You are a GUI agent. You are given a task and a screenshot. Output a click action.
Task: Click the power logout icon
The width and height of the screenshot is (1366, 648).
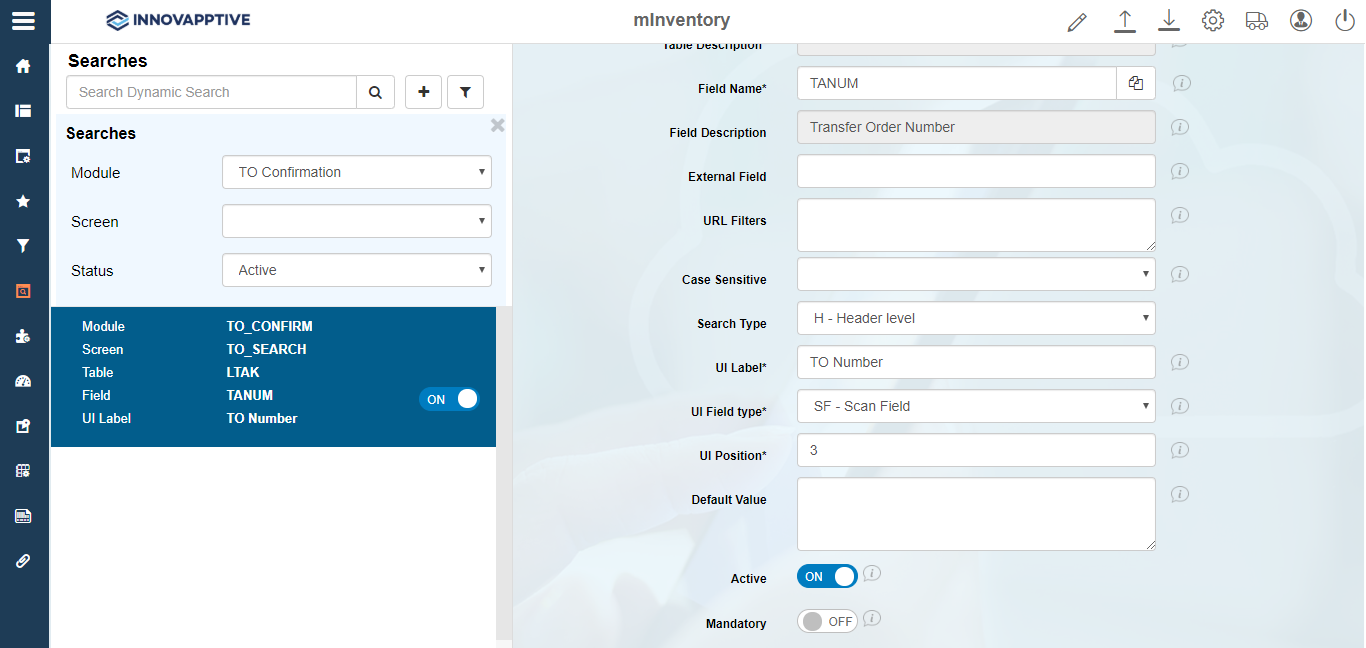pyautogui.click(x=1344, y=21)
